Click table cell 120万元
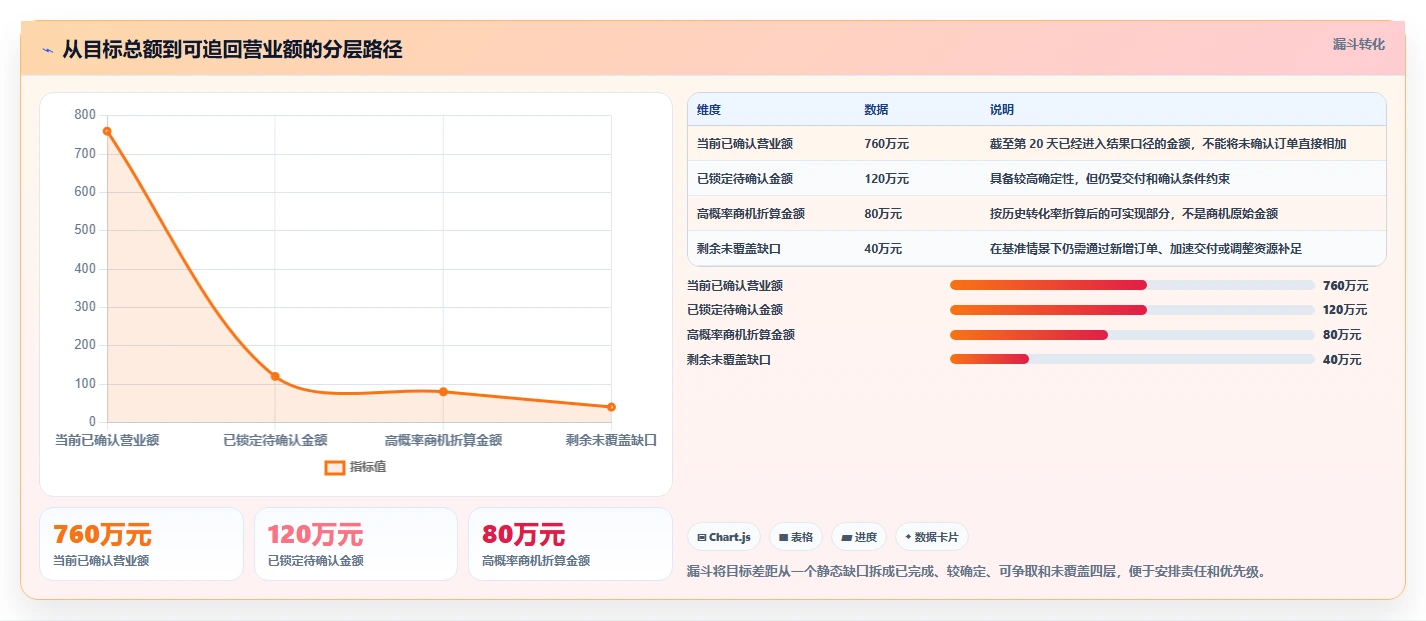The height and width of the screenshot is (621, 1426). 887,179
